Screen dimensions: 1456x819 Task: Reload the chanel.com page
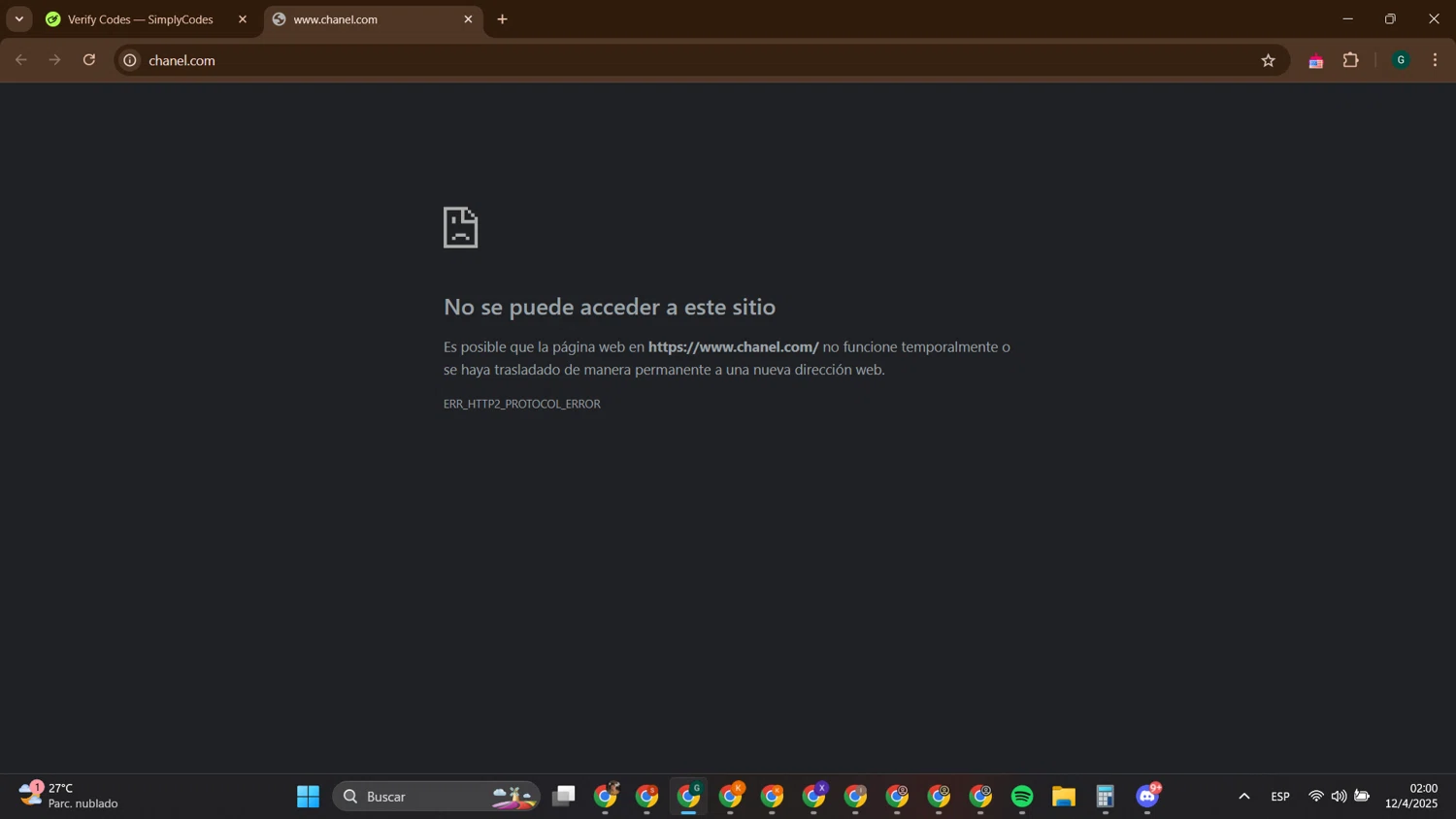coord(89,60)
